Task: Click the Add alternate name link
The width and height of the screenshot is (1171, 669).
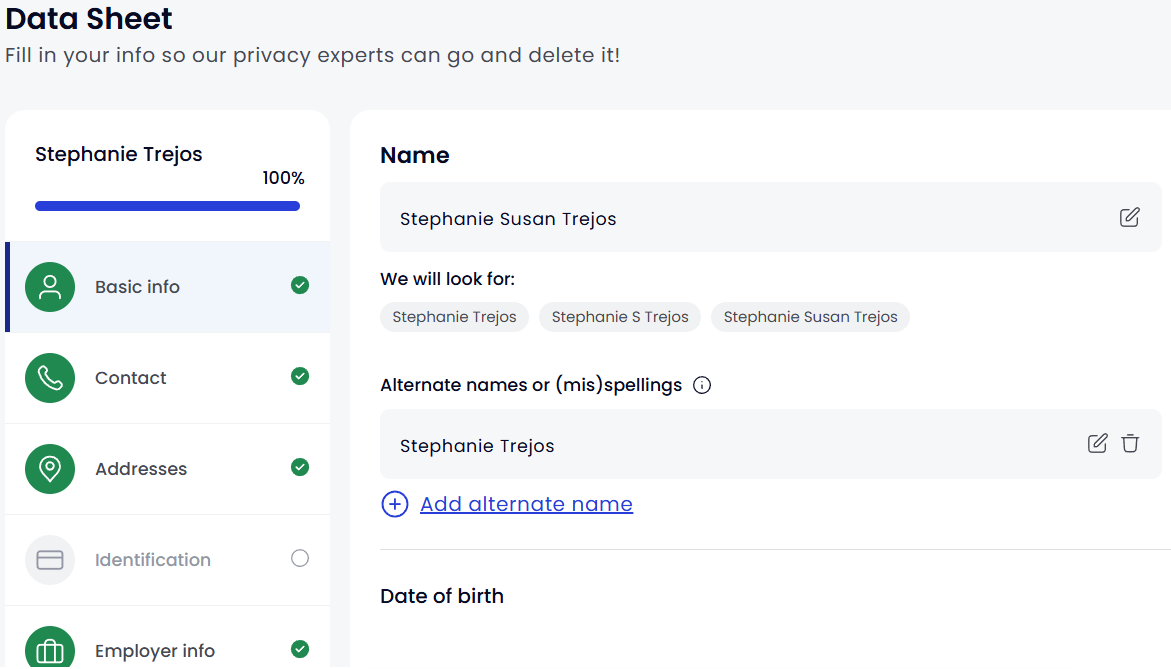Action: (x=526, y=504)
